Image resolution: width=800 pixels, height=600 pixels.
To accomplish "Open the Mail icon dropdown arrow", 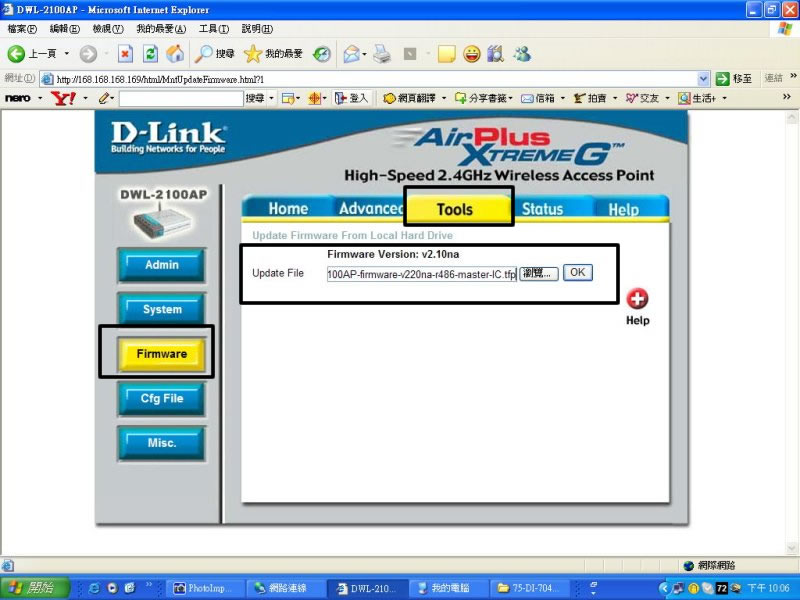I will (x=364, y=54).
